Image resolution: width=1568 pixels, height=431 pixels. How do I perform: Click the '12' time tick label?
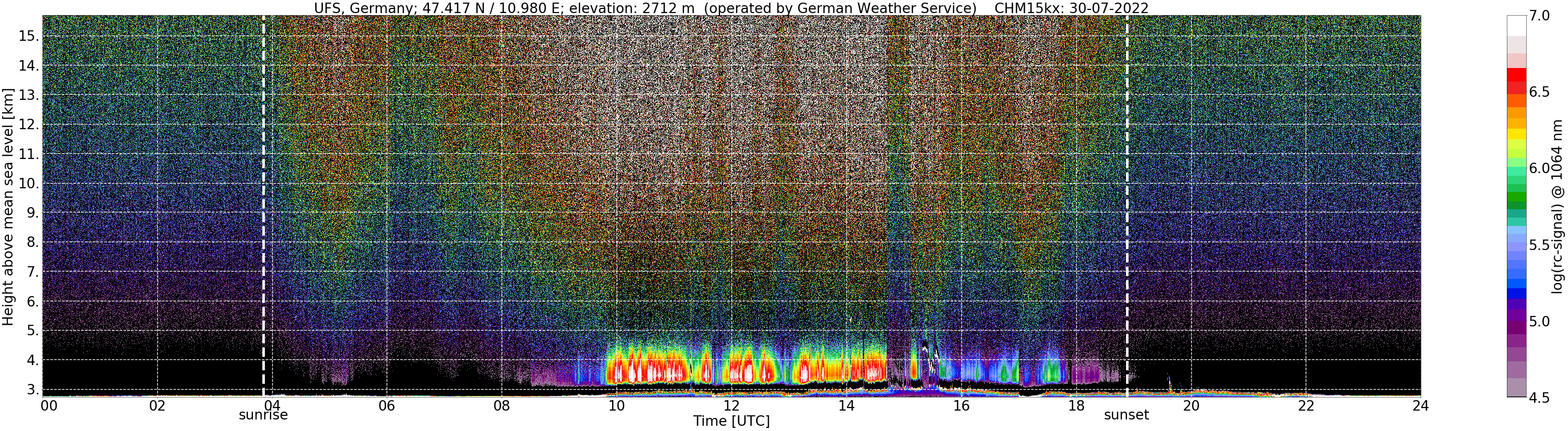[731, 406]
